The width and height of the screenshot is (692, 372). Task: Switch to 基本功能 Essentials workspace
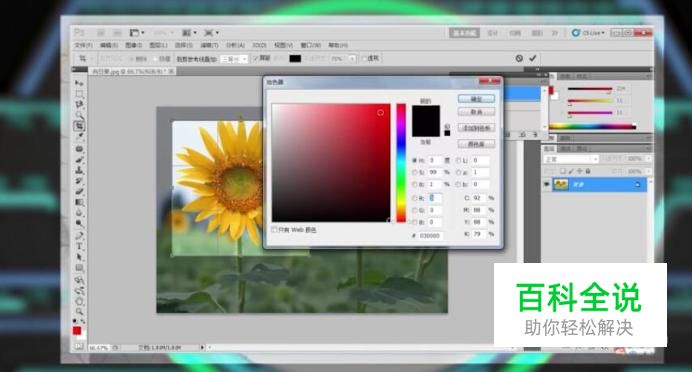click(464, 33)
